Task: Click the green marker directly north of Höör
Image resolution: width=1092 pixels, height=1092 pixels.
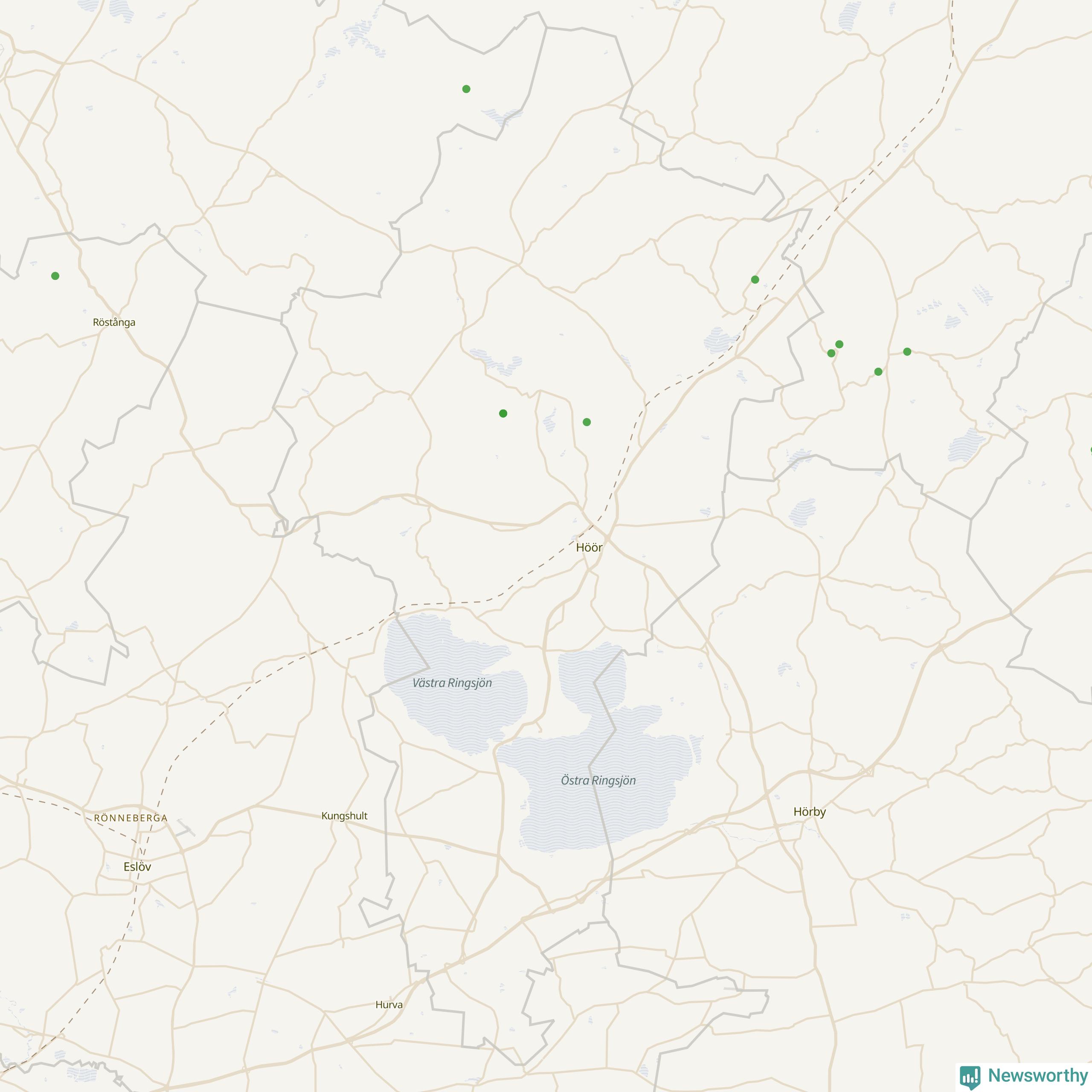Action: (587, 421)
